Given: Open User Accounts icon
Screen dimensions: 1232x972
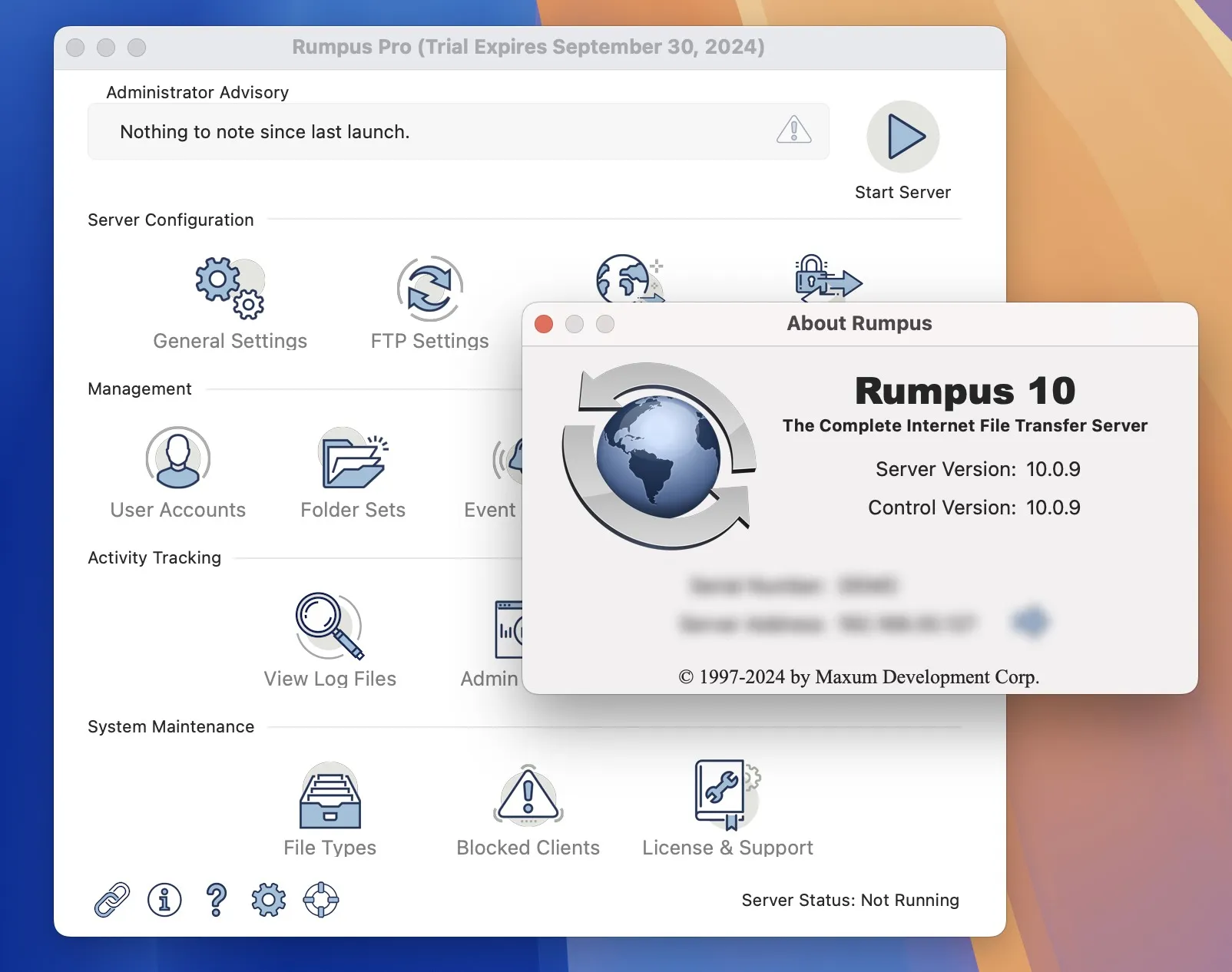Looking at the screenshot, I should [x=178, y=458].
